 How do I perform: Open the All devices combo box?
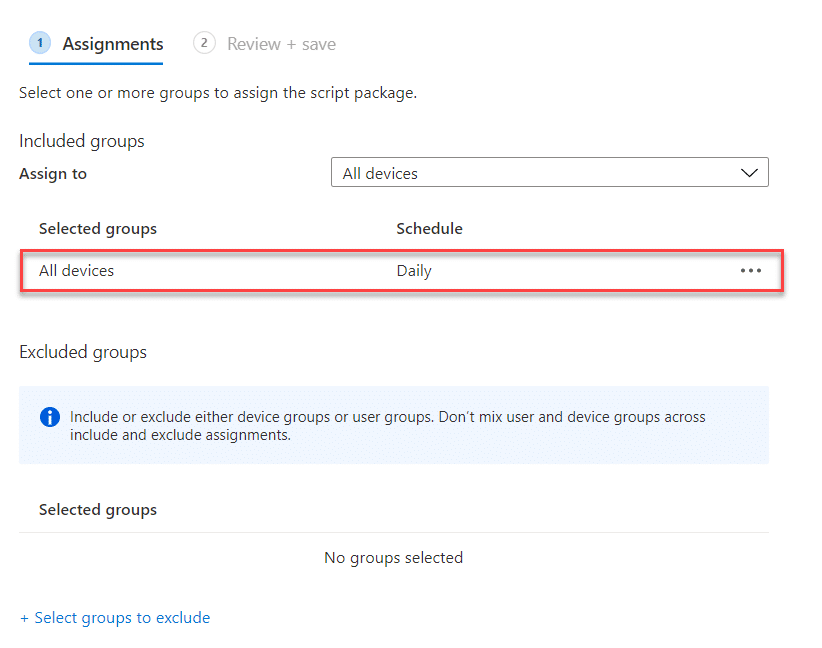pos(549,172)
